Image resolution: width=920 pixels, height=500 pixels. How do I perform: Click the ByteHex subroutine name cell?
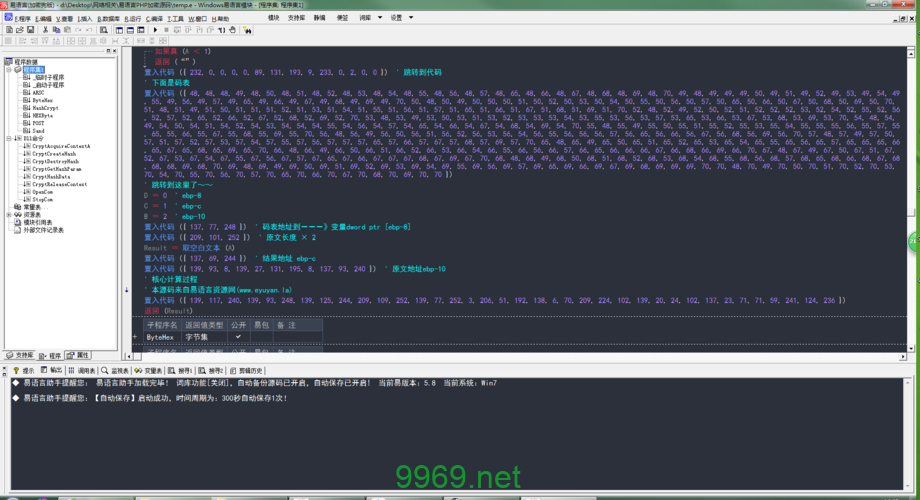[160, 337]
